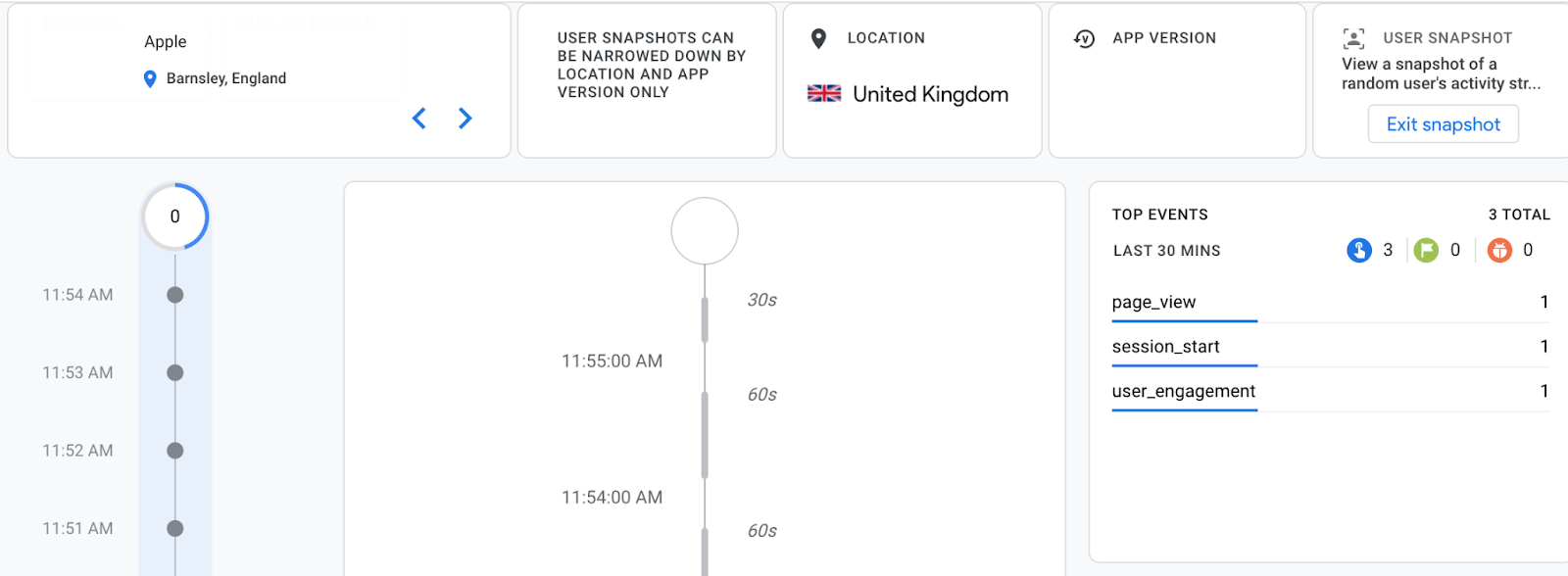Go to previous user snapshot arrow
The image size is (1568, 576).
click(419, 119)
